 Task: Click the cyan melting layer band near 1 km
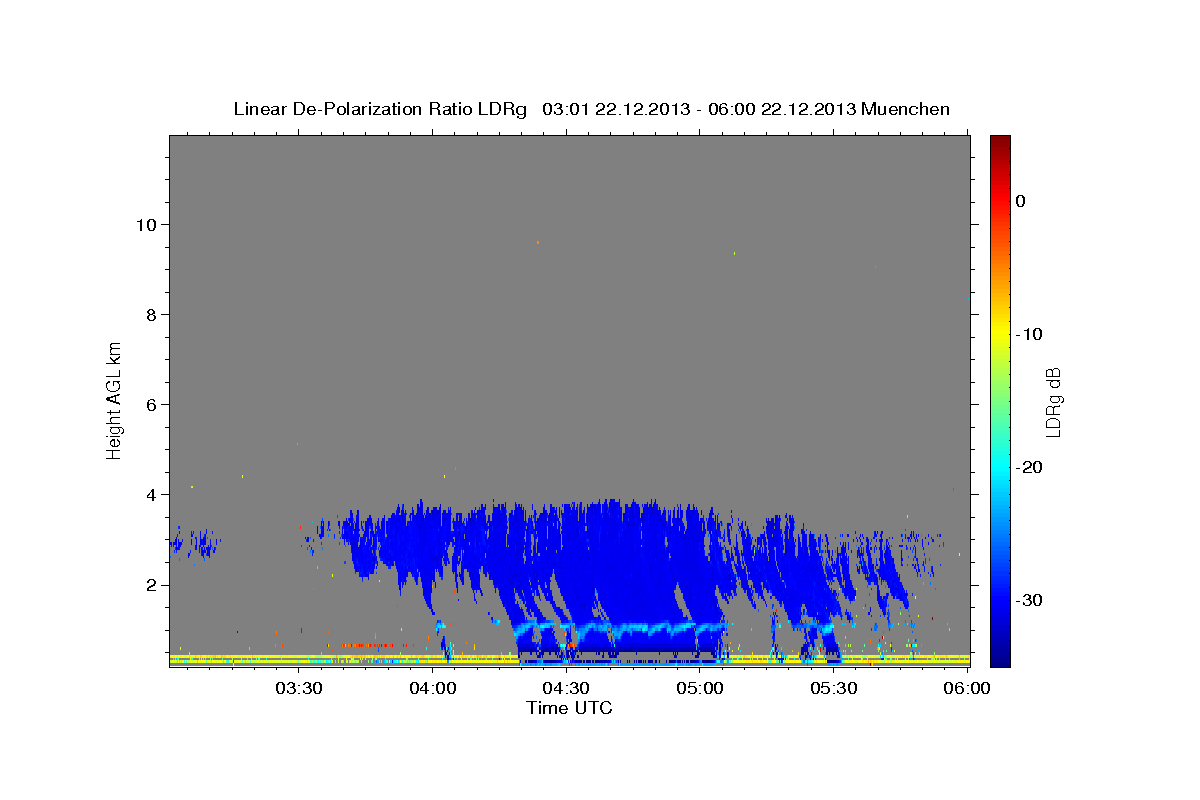(x=622, y=630)
